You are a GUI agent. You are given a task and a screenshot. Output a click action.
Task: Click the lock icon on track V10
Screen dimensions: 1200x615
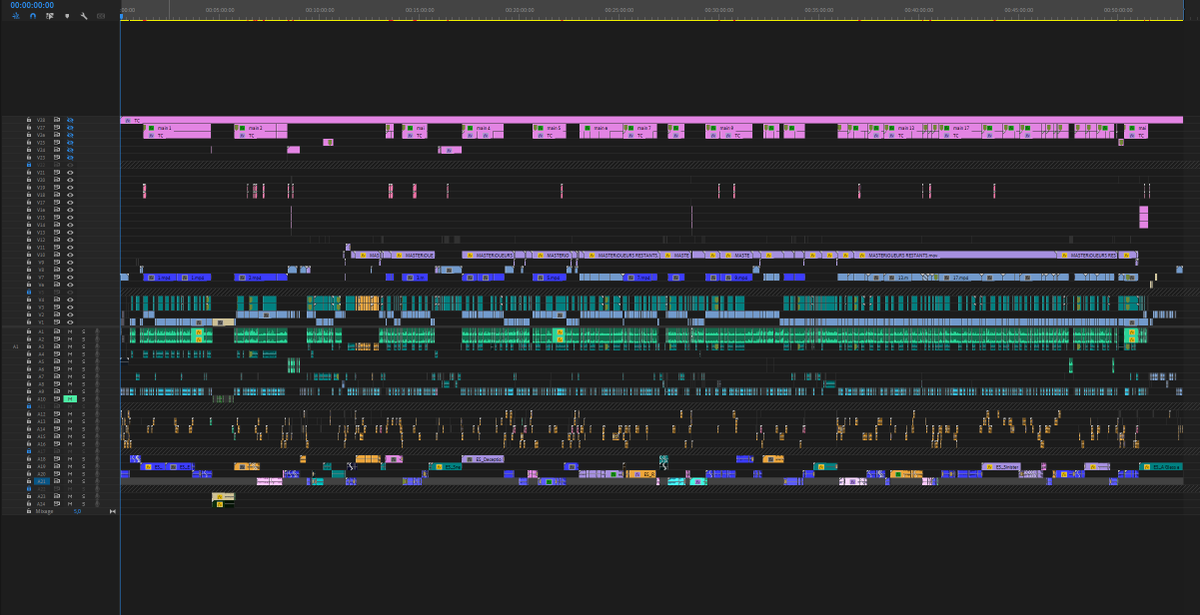pyautogui.click(x=29, y=255)
